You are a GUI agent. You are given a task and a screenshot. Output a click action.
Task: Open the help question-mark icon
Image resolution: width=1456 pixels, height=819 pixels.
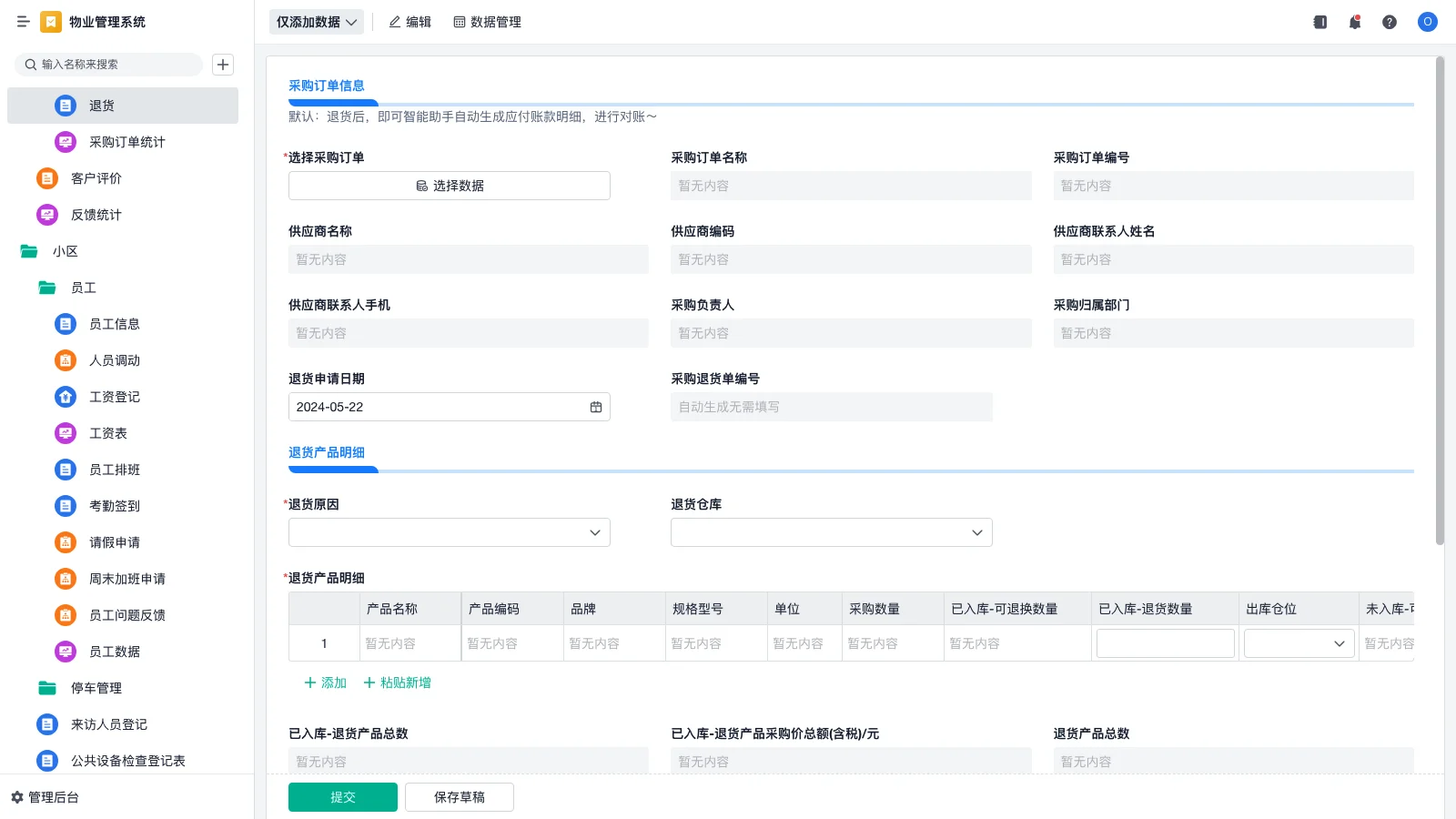click(x=1390, y=22)
